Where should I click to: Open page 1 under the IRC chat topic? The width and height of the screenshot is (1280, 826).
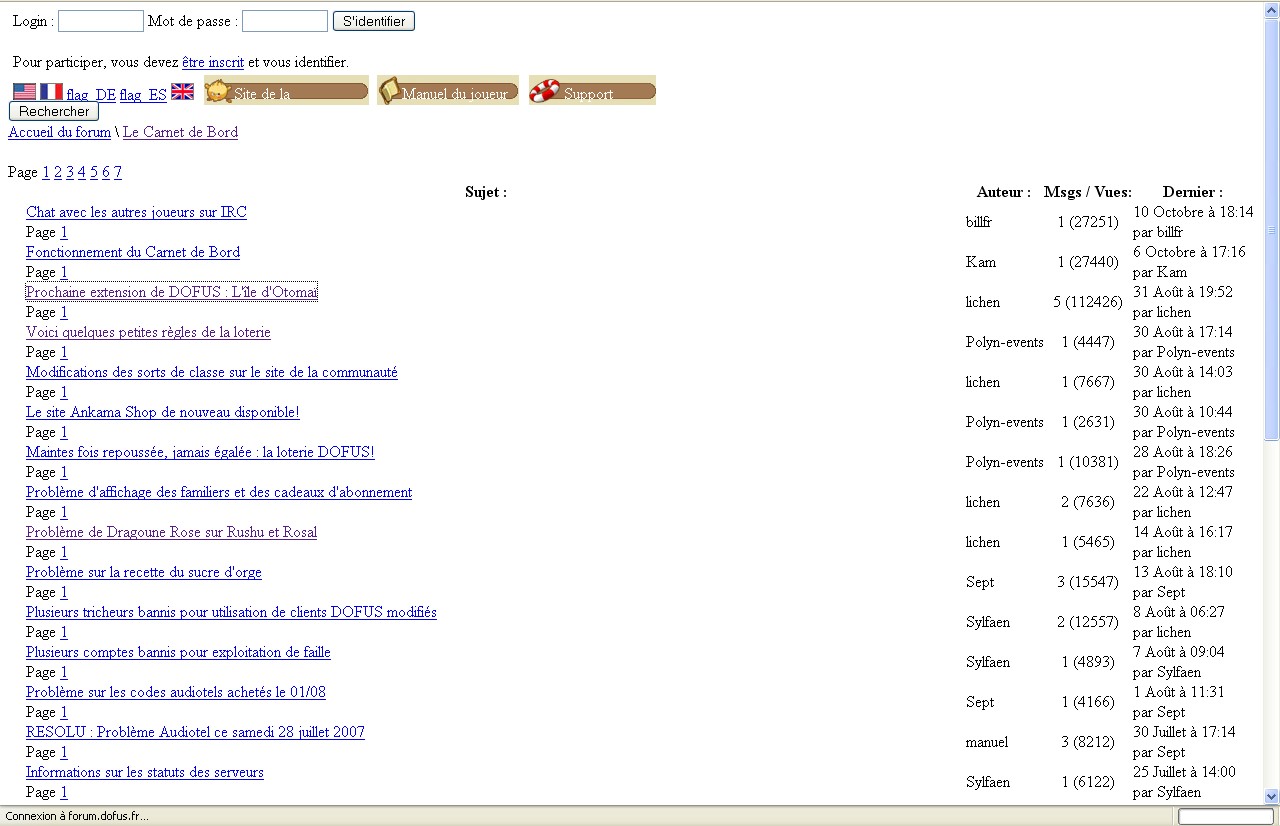64,232
